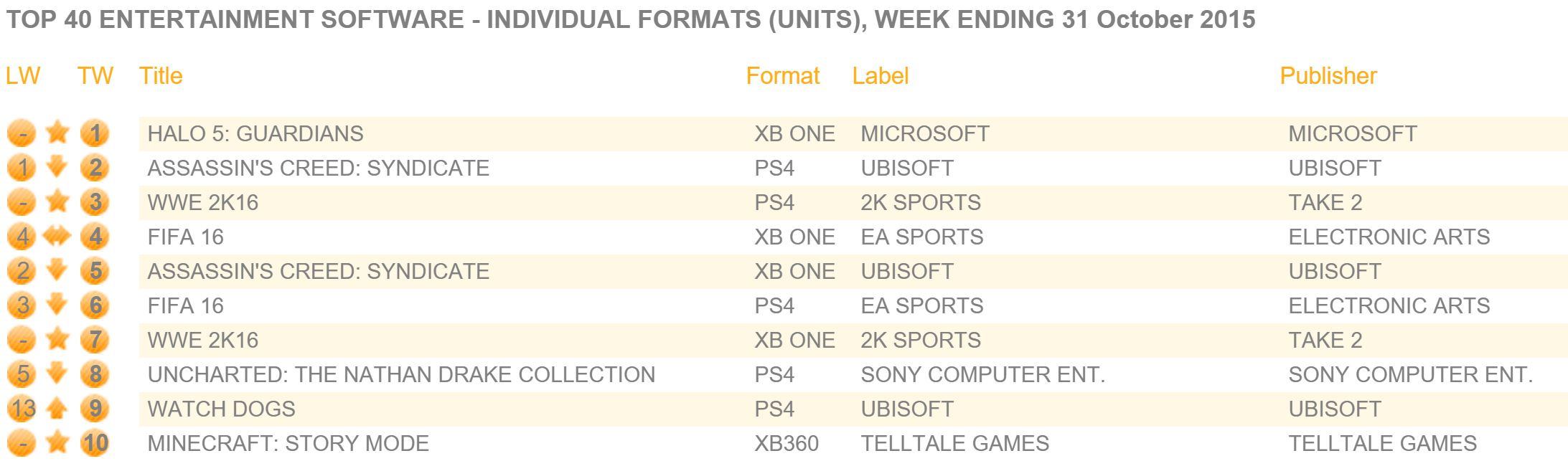Click the TW column header

[95, 75]
